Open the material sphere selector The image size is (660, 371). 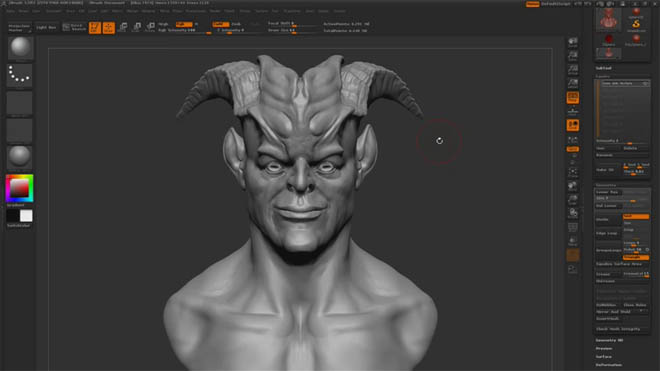click(x=19, y=157)
